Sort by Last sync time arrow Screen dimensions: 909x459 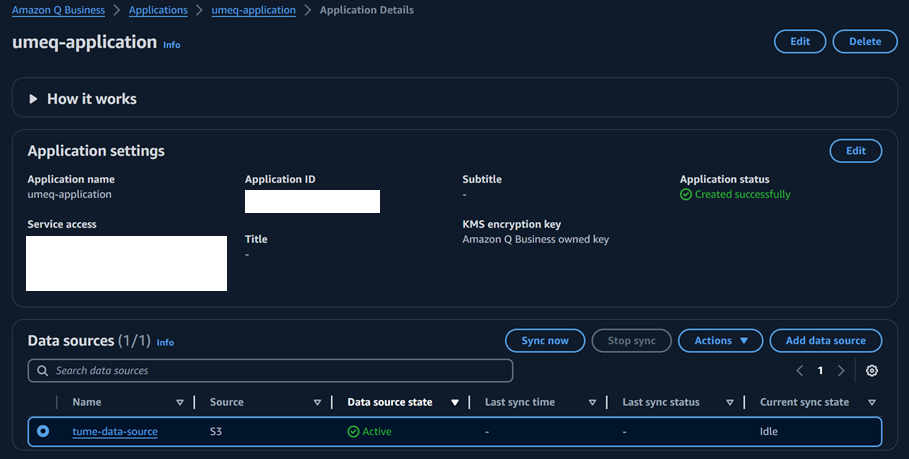click(x=592, y=402)
